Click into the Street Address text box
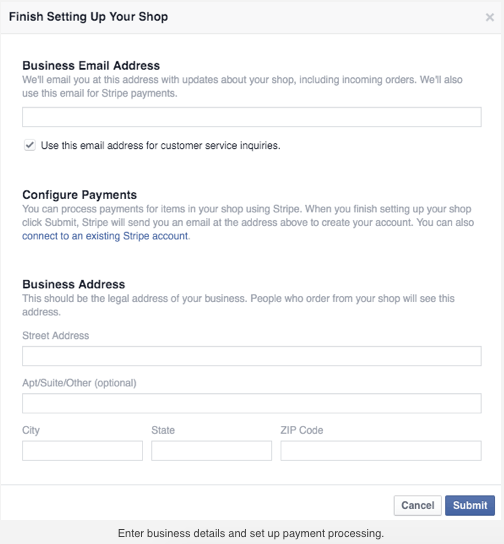The height and width of the screenshot is (544, 504). 251,356
